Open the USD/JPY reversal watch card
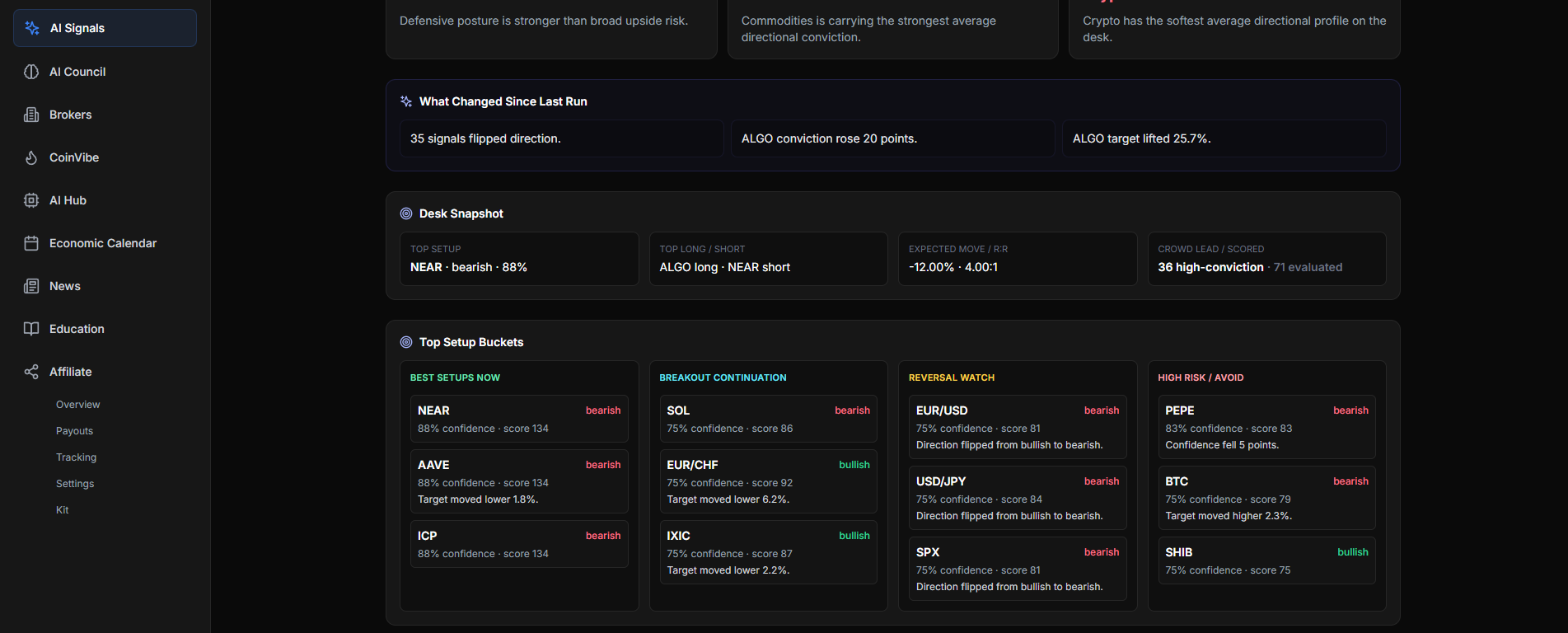Screen dimensions: 1568x633 pos(1017,498)
